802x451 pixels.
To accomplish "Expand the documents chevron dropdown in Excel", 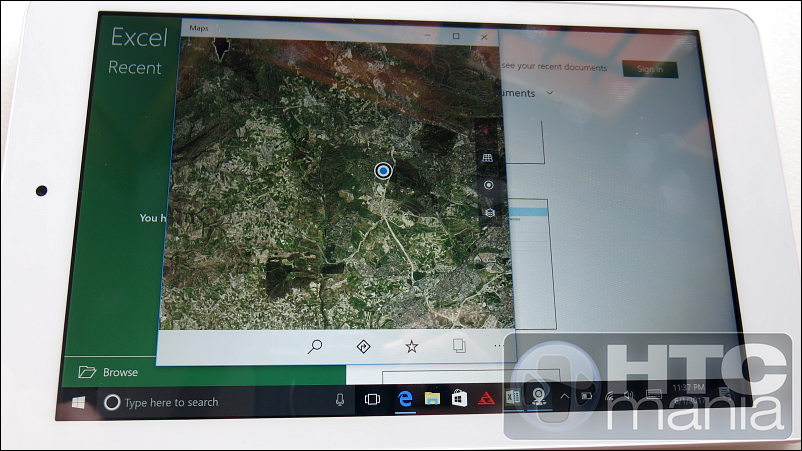I will click(x=549, y=93).
